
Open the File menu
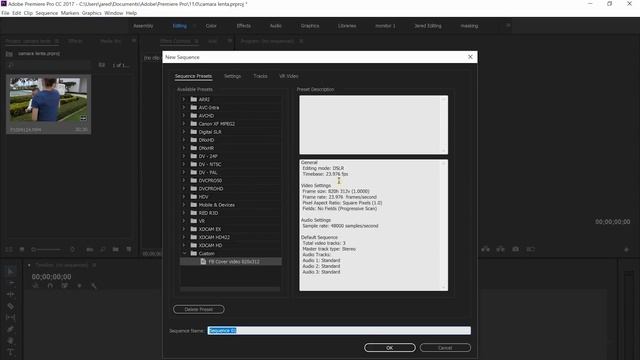coord(5,13)
